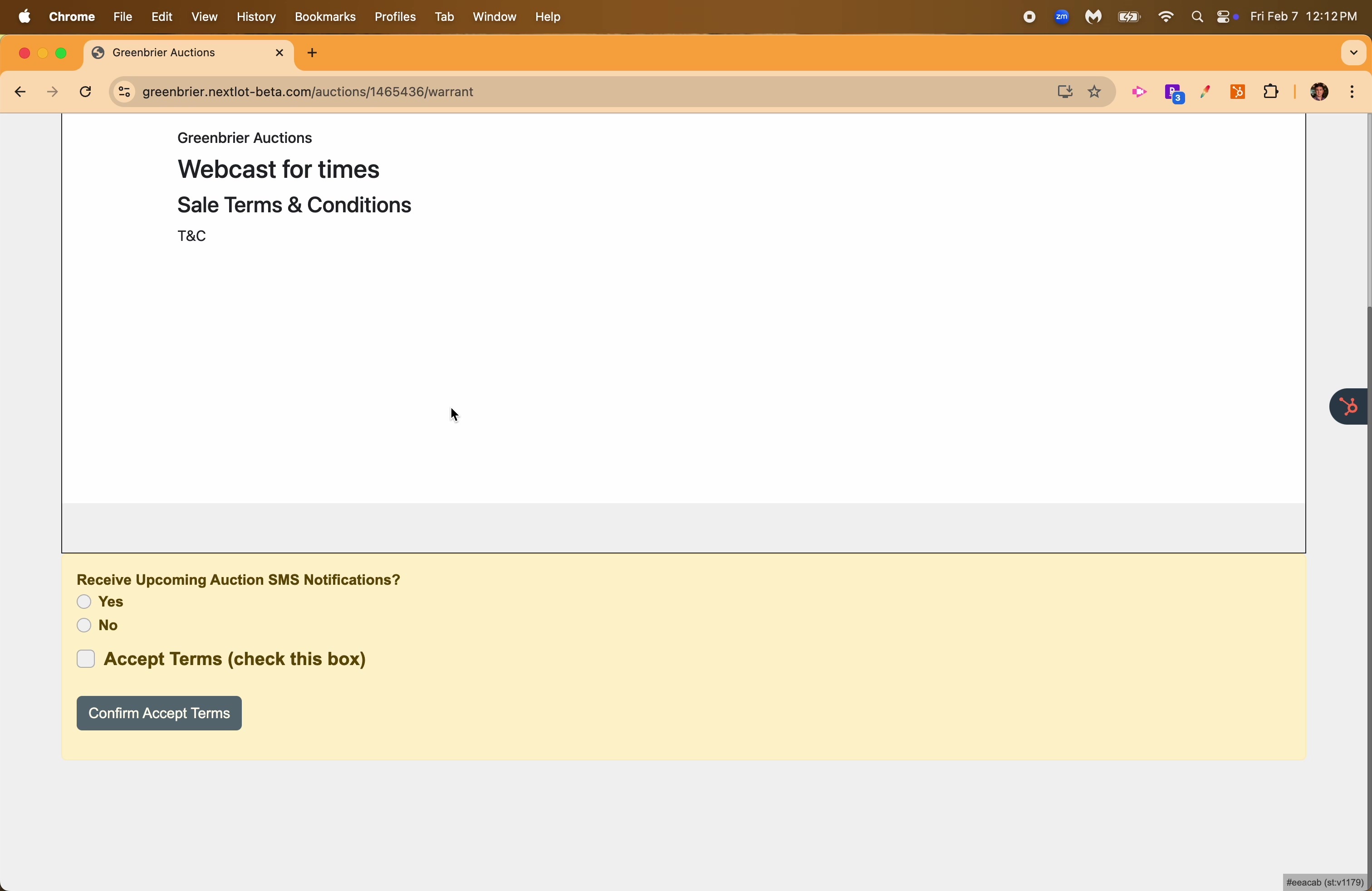Open the Chrome profile avatar
The width and height of the screenshot is (1372, 891).
pyautogui.click(x=1318, y=92)
